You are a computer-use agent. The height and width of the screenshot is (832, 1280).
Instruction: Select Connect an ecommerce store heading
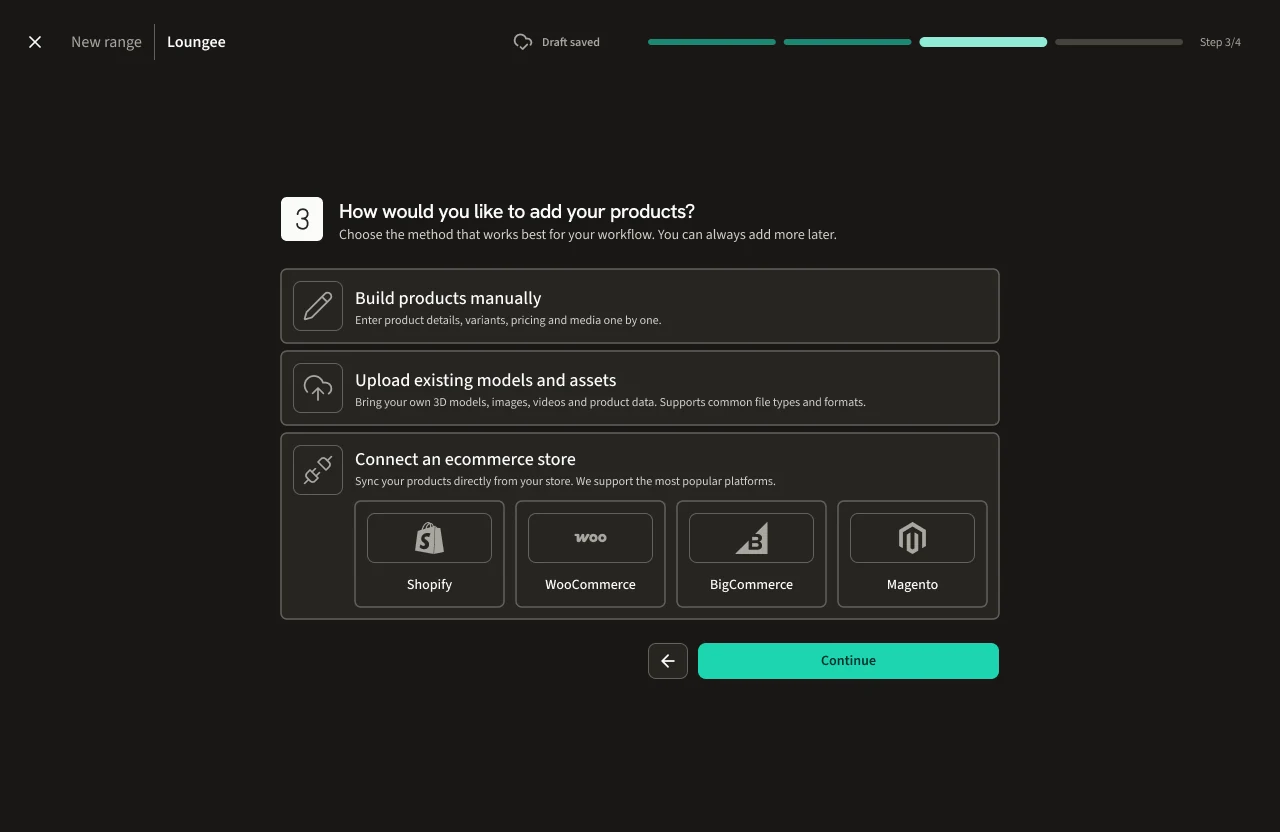pyautogui.click(x=465, y=459)
